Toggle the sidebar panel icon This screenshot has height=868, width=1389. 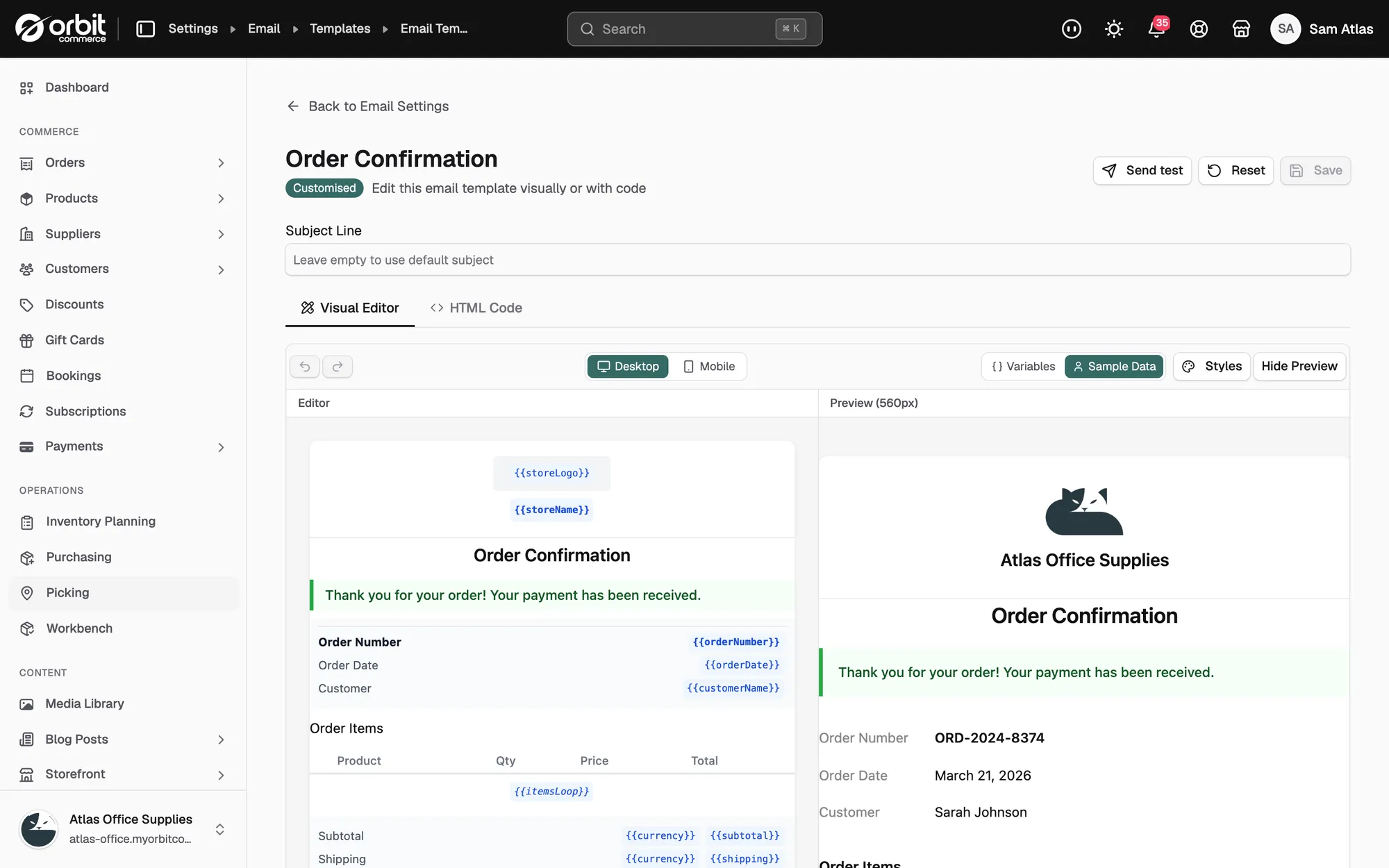pos(145,28)
